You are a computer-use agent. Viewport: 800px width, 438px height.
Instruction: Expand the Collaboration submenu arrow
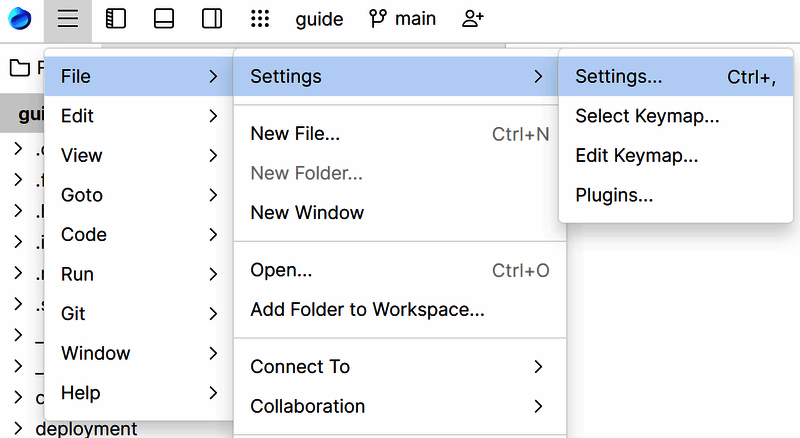coord(538,406)
